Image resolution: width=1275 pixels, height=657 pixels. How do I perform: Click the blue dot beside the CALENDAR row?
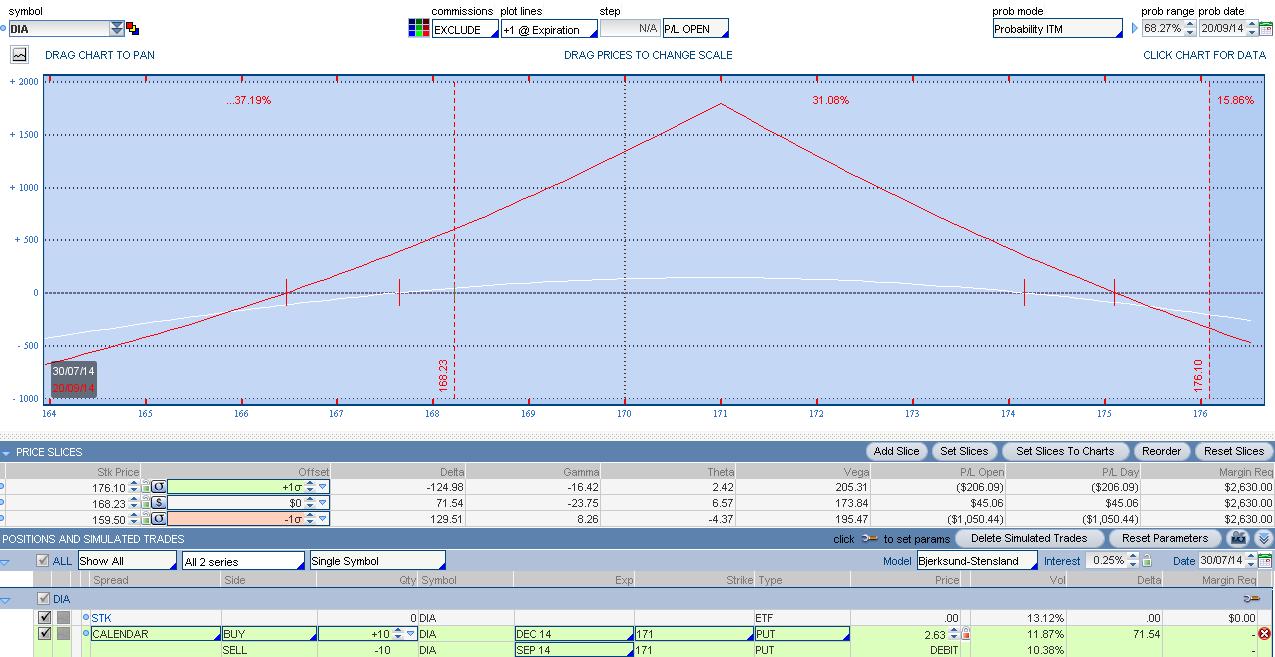(86, 634)
